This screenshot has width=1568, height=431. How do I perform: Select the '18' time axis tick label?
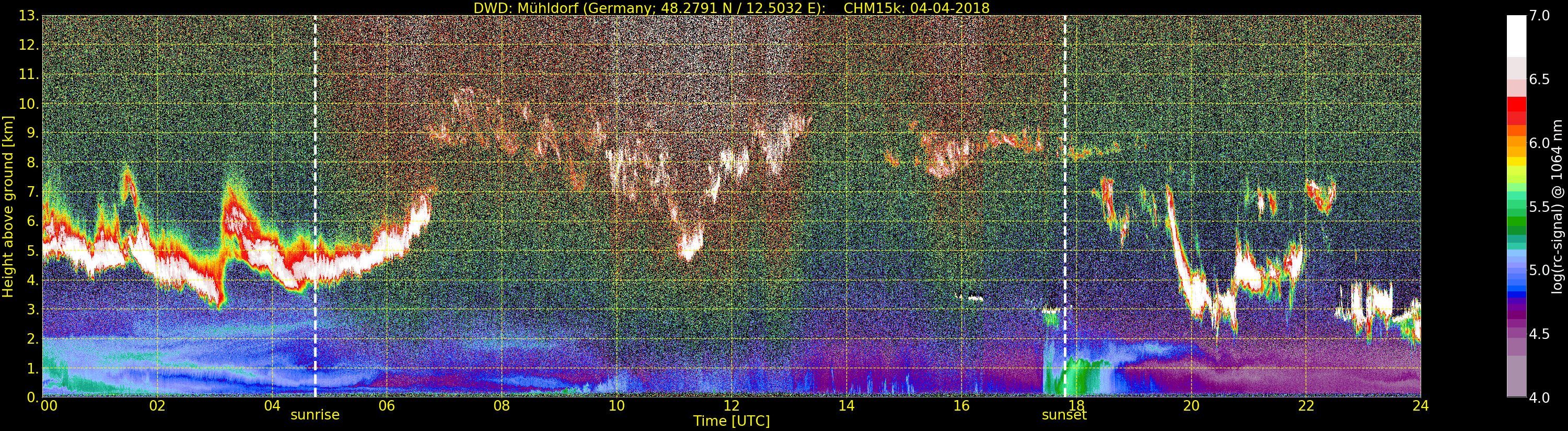click(1076, 406)
